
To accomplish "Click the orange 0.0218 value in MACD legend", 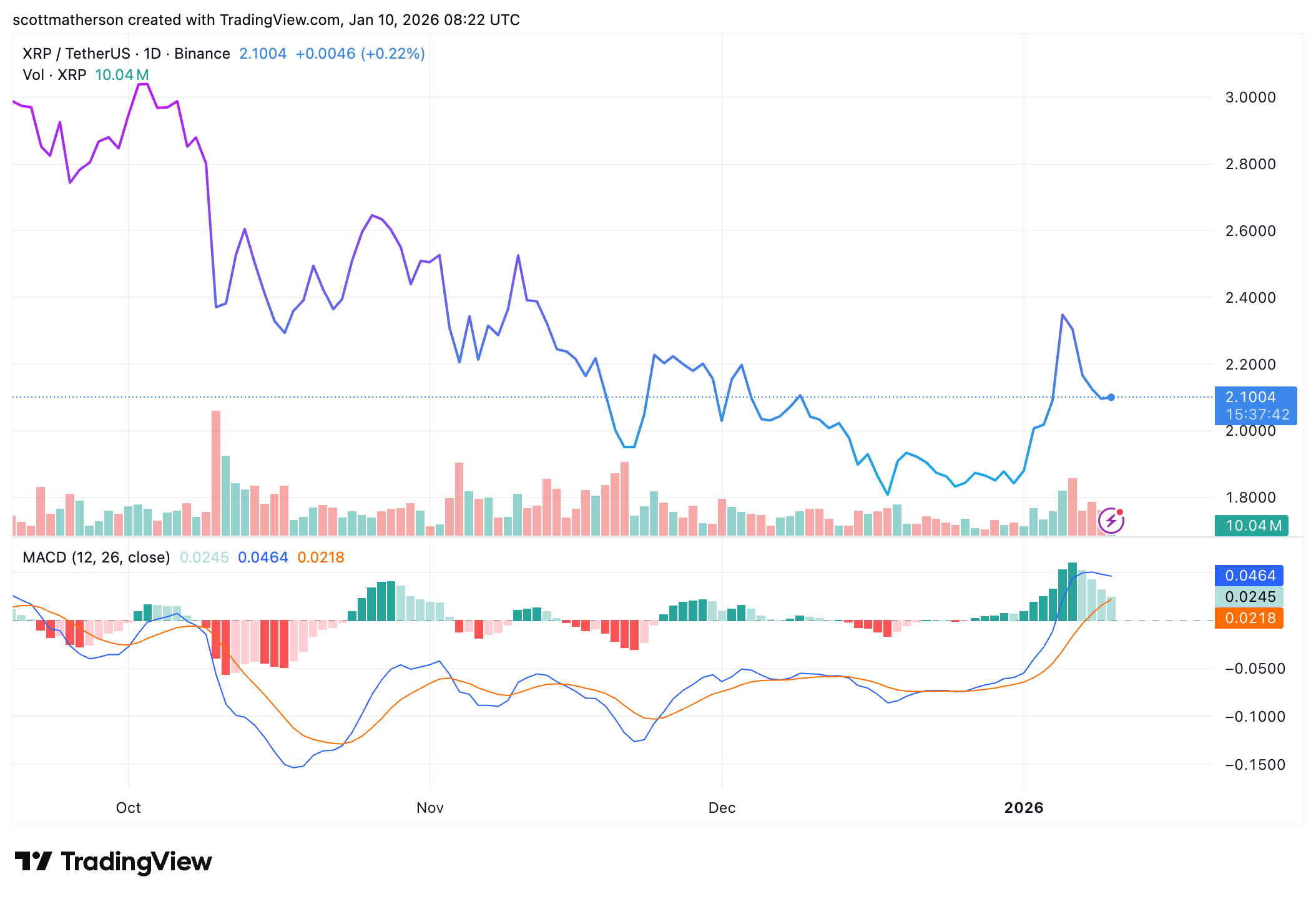I will click(x=321, y=558).
